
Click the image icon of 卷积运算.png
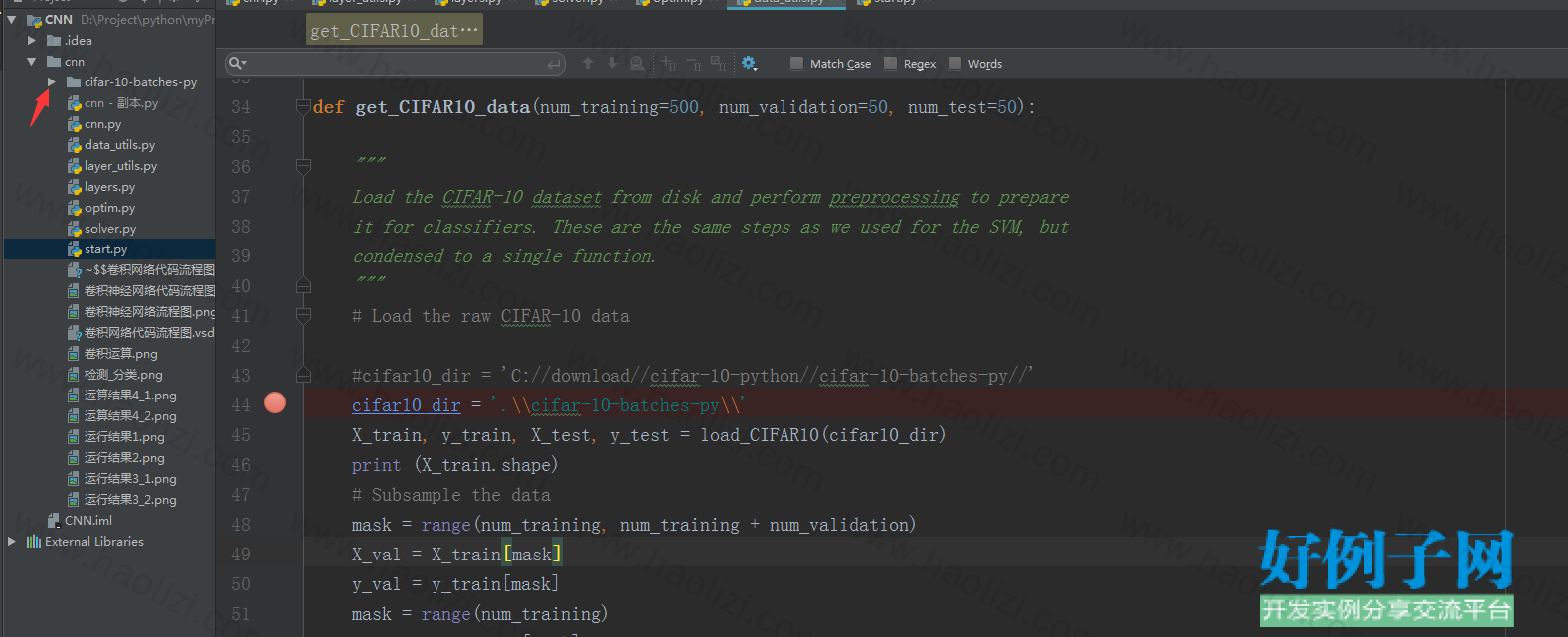pyautogui.click(x=74, y=354)
